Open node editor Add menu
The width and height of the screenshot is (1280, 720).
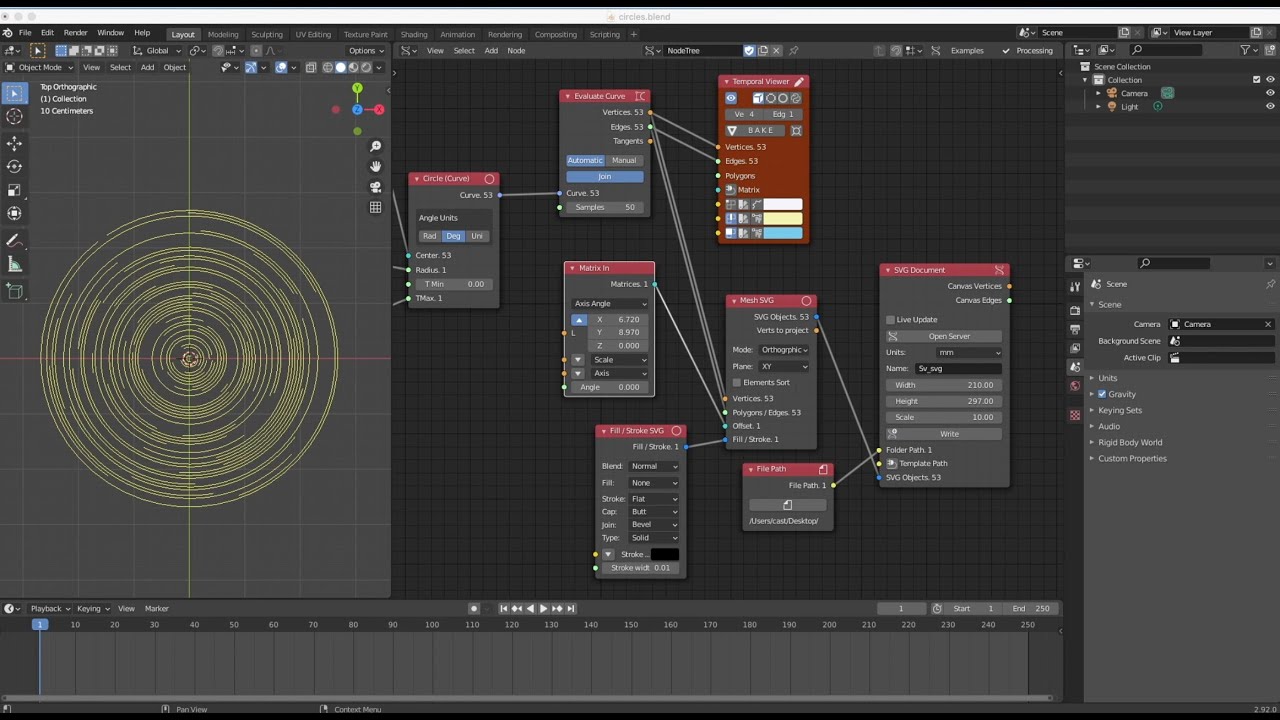(x=491, y=50)
